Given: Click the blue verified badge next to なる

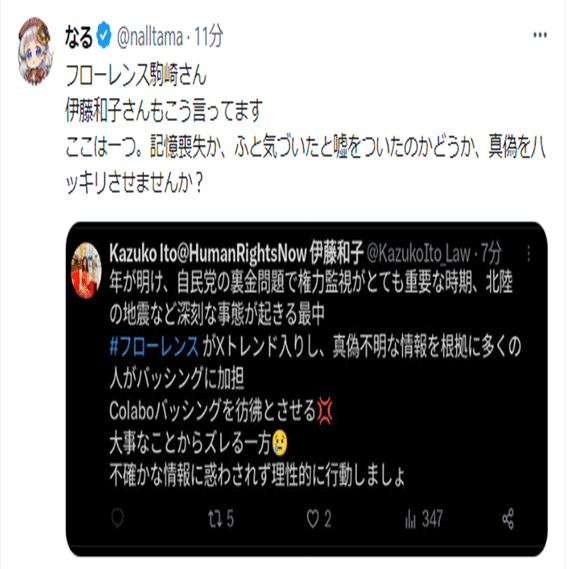Looking at the screenshot, I should (104, 36).
